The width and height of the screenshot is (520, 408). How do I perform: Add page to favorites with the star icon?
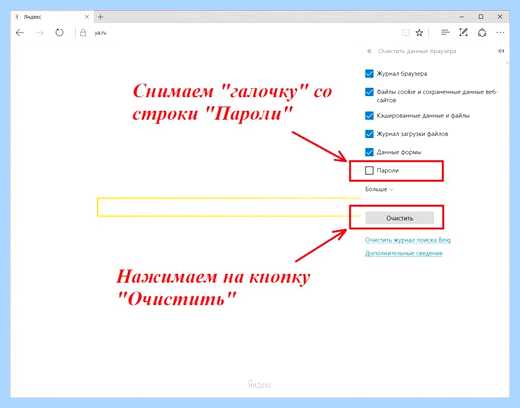coord(419,33)
